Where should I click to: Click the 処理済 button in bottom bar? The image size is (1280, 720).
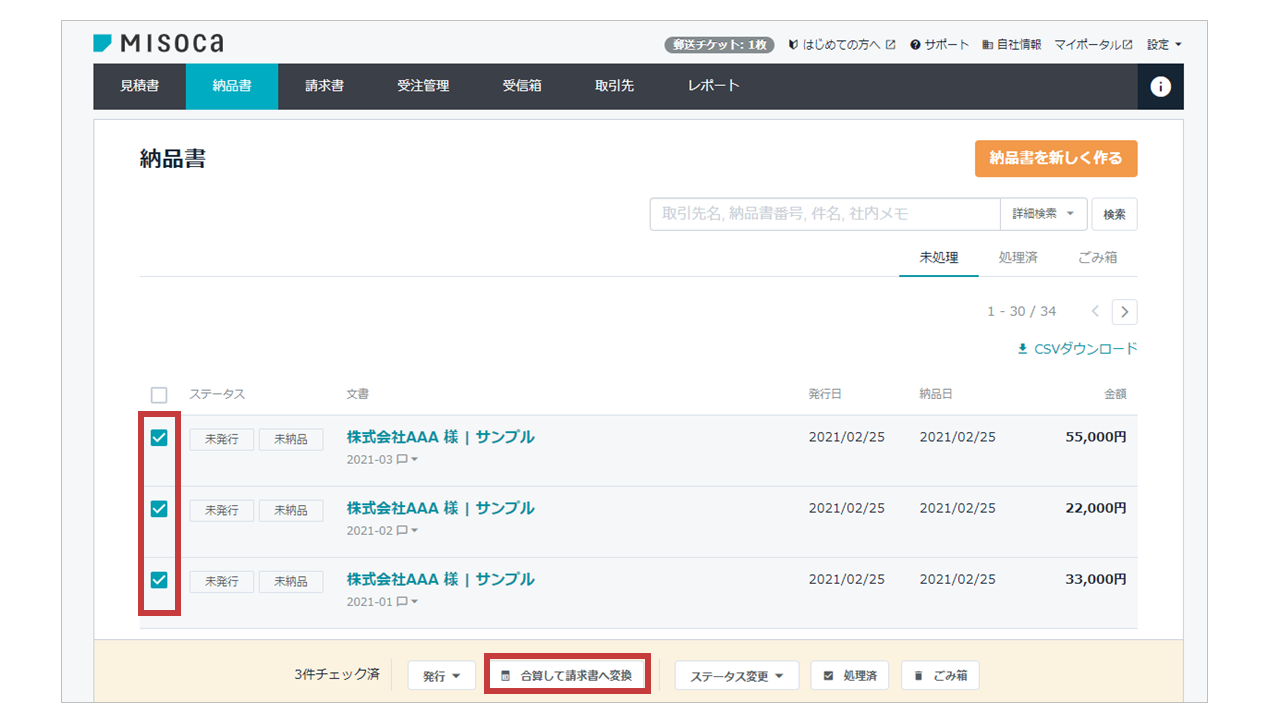pyautogui.click(x=849, y=676)
